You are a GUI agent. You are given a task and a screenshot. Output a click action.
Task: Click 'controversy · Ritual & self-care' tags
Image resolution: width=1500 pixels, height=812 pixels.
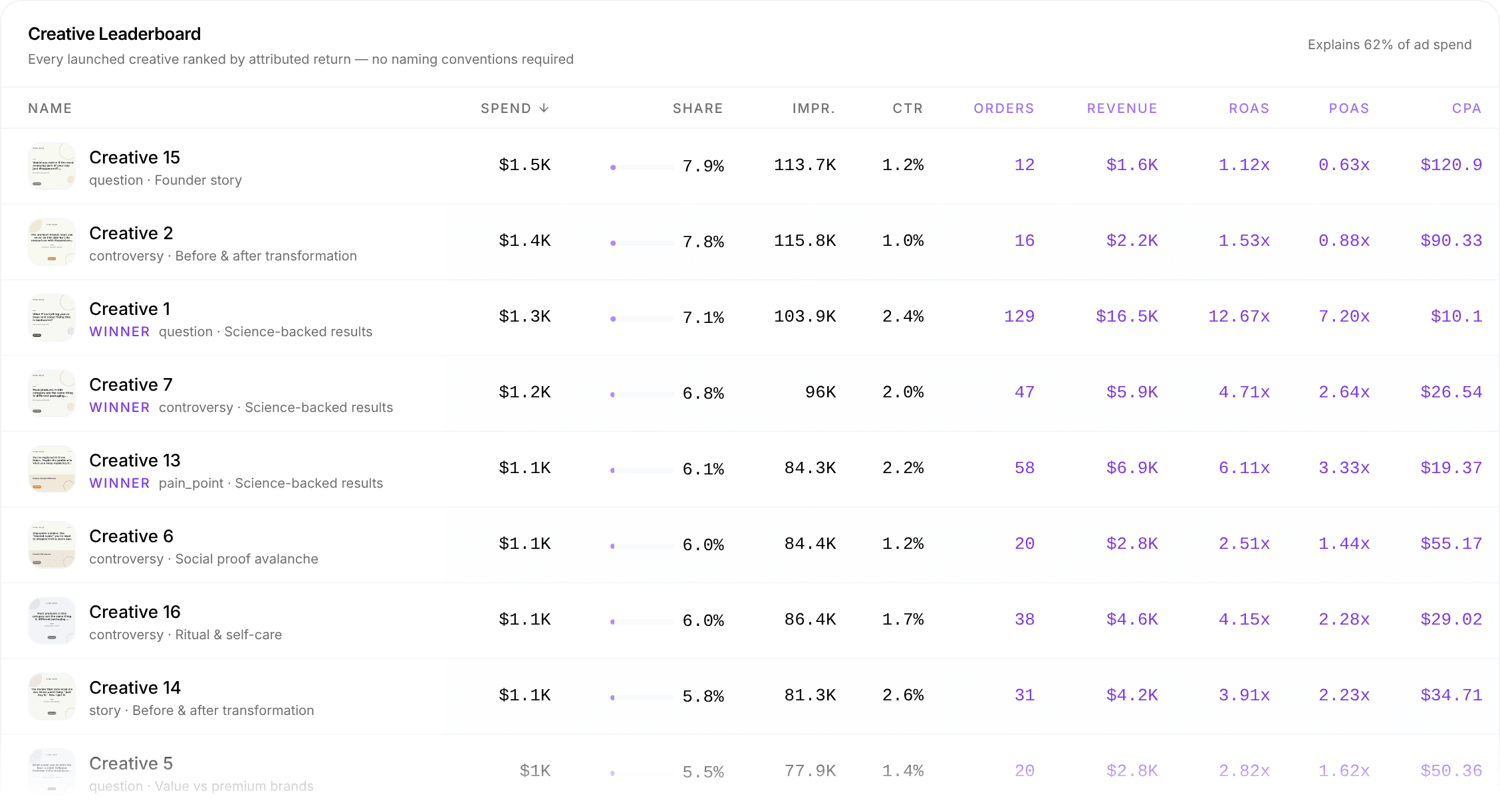click(186, 635)
